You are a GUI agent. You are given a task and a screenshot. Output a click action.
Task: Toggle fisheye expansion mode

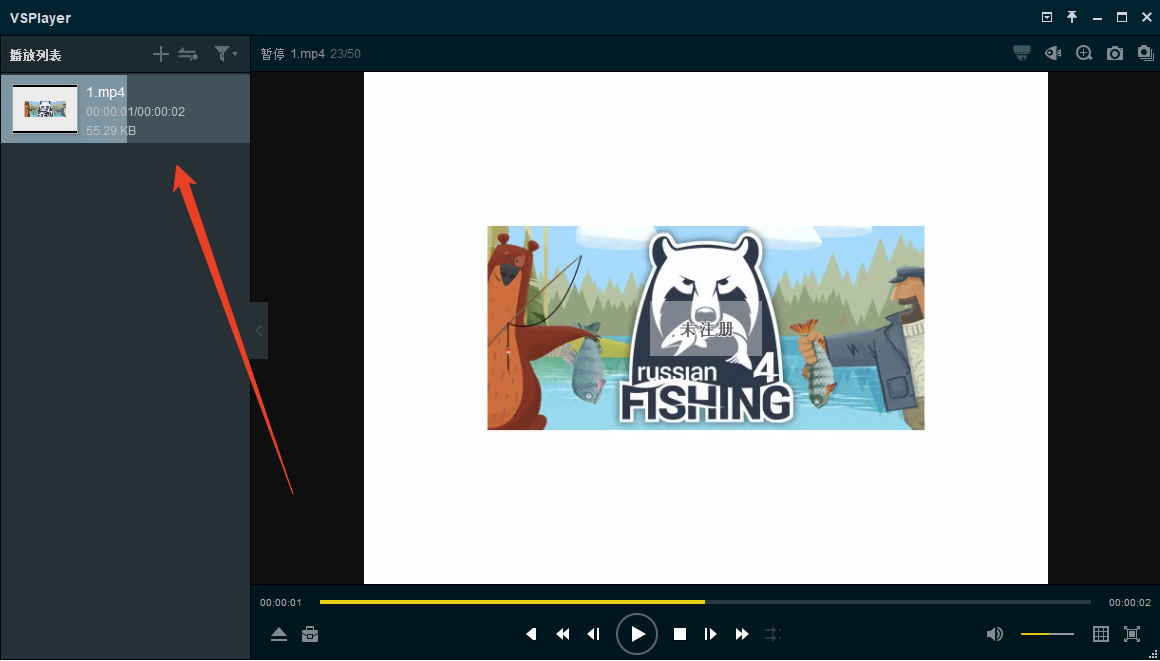coord(1053,53)
